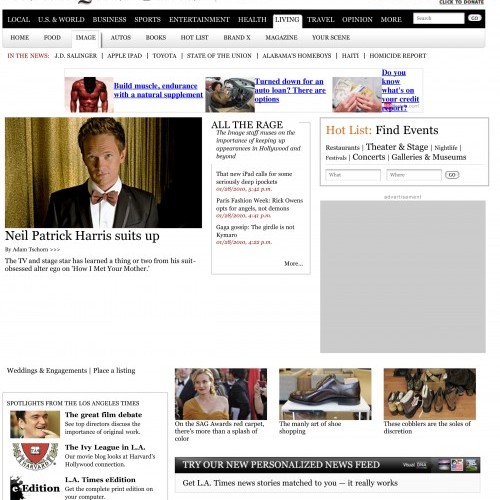Open Weddings & Engagements link
Screen dimensions: 500x500
[47, 371]
